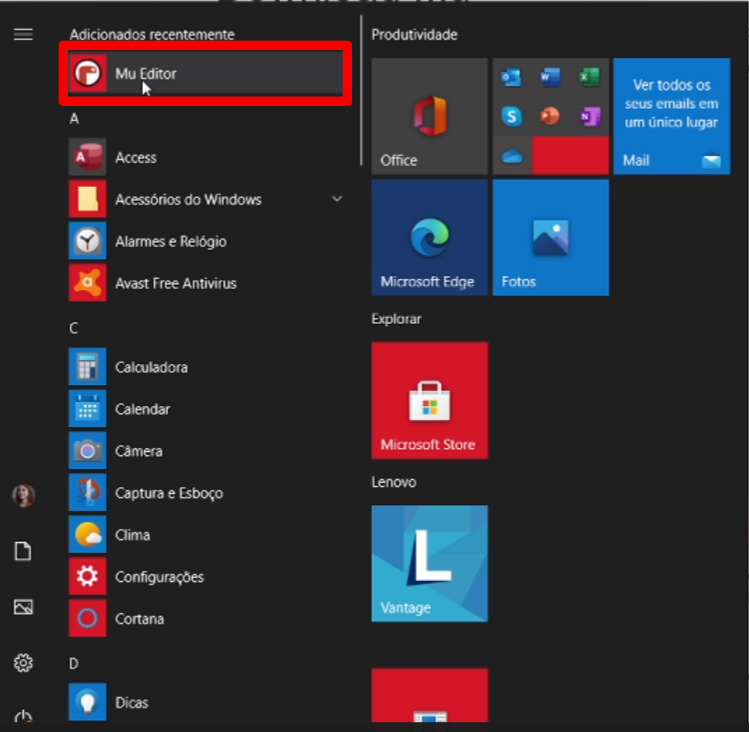Viewport: 749px width, 732px height.
Task: Open Excel in the Office folder tile
Action: (x=589, y=77)
